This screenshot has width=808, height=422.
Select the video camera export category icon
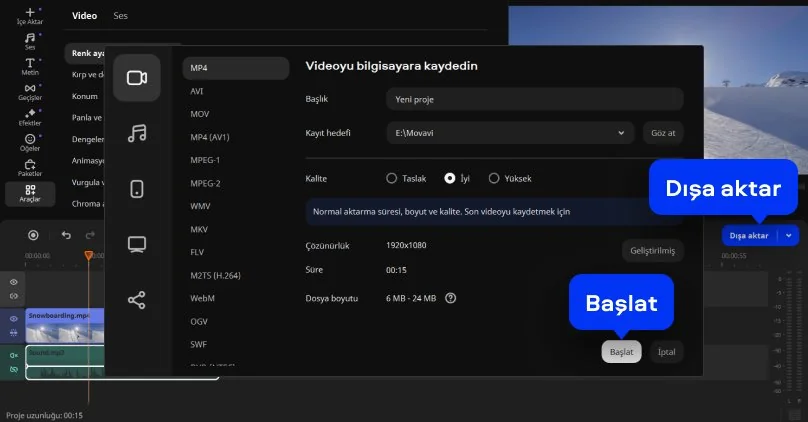click(137, 78)
